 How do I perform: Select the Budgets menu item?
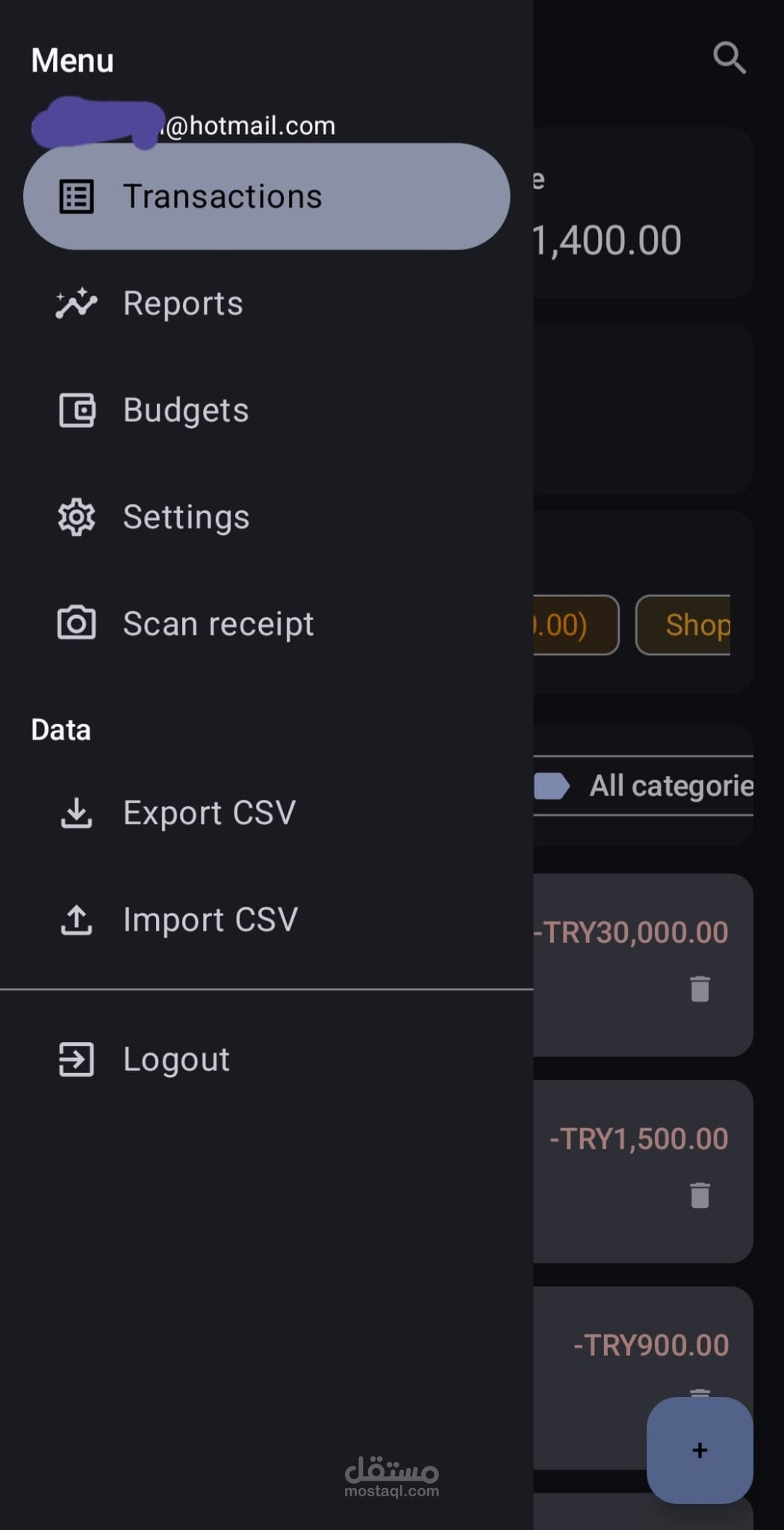coord(186,410)
